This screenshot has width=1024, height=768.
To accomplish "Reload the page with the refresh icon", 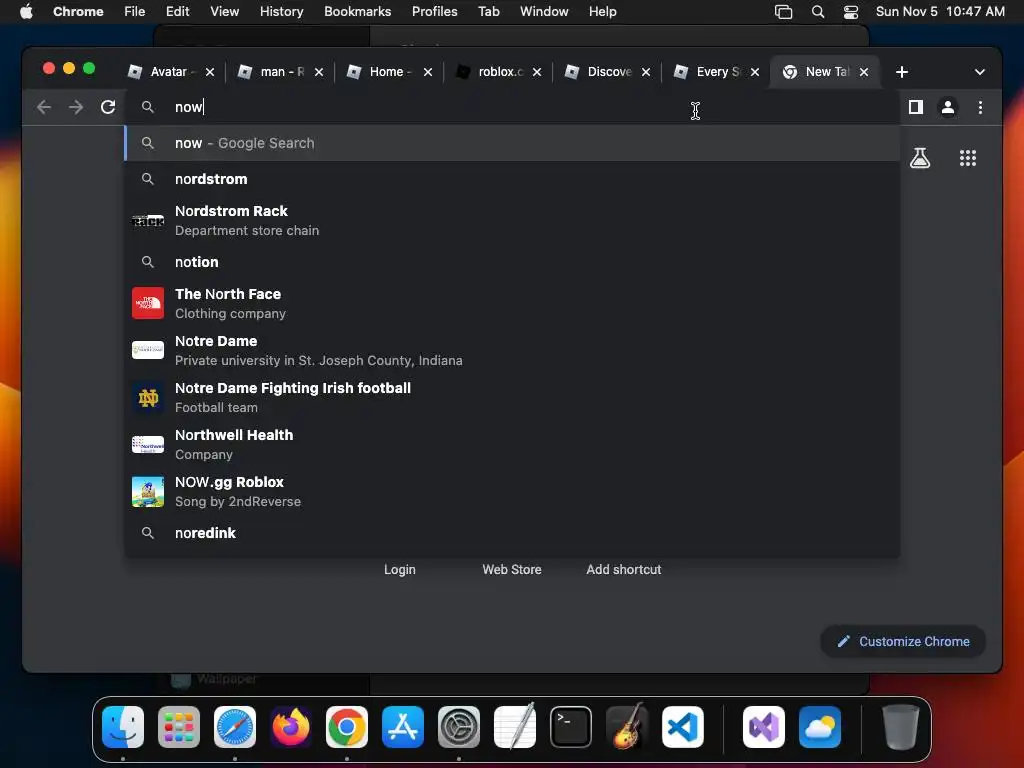I will click(x=108, y=107).
